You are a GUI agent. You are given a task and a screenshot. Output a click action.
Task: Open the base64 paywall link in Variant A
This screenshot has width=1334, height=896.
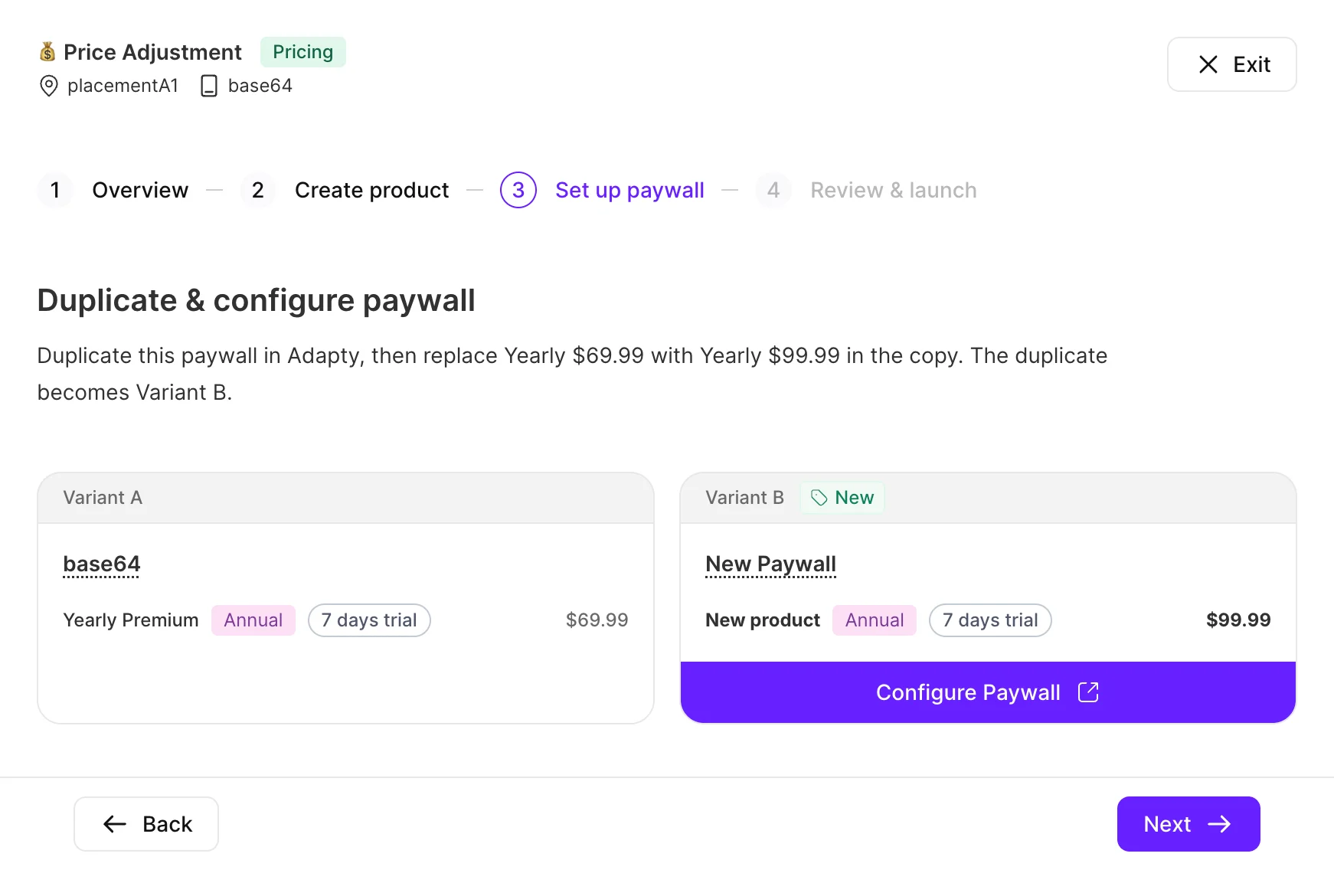(x=102, y=564)
